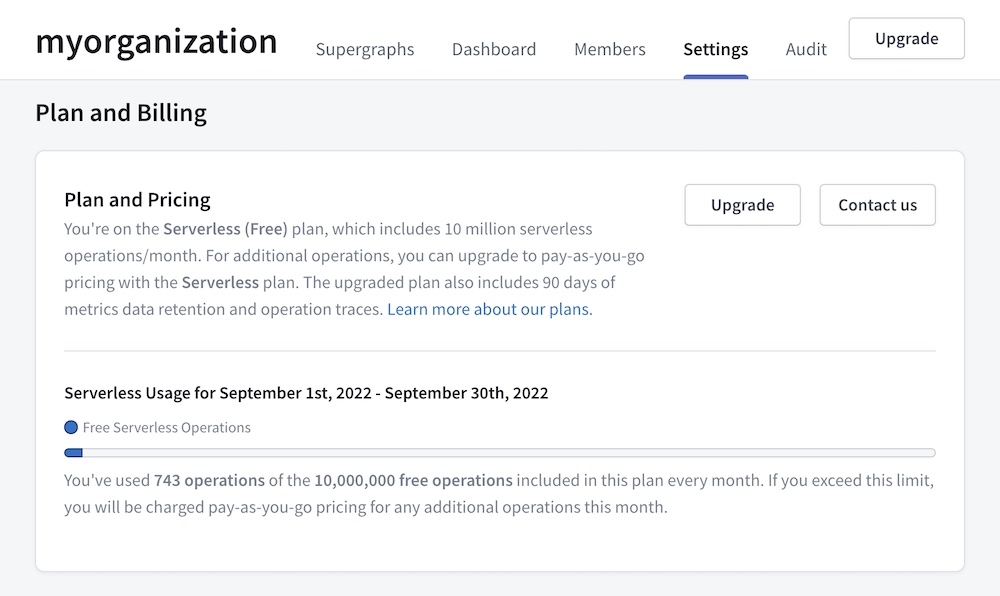
Task: Click the myorganization logo
Action: (155, 41)
